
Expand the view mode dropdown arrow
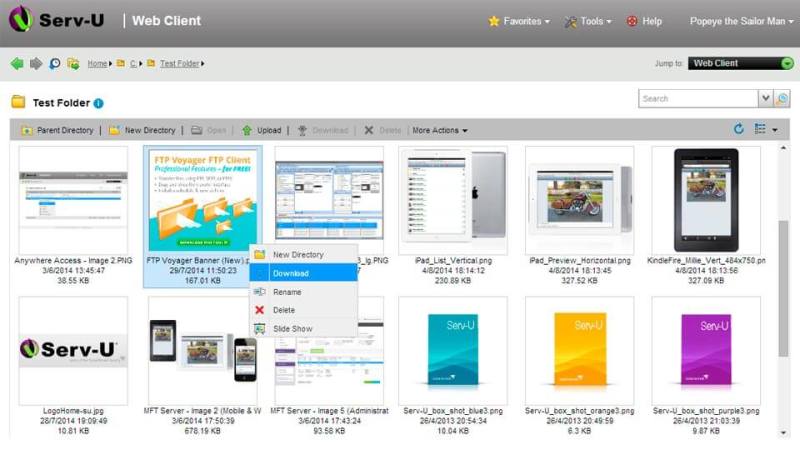click(x=774, y=130)
